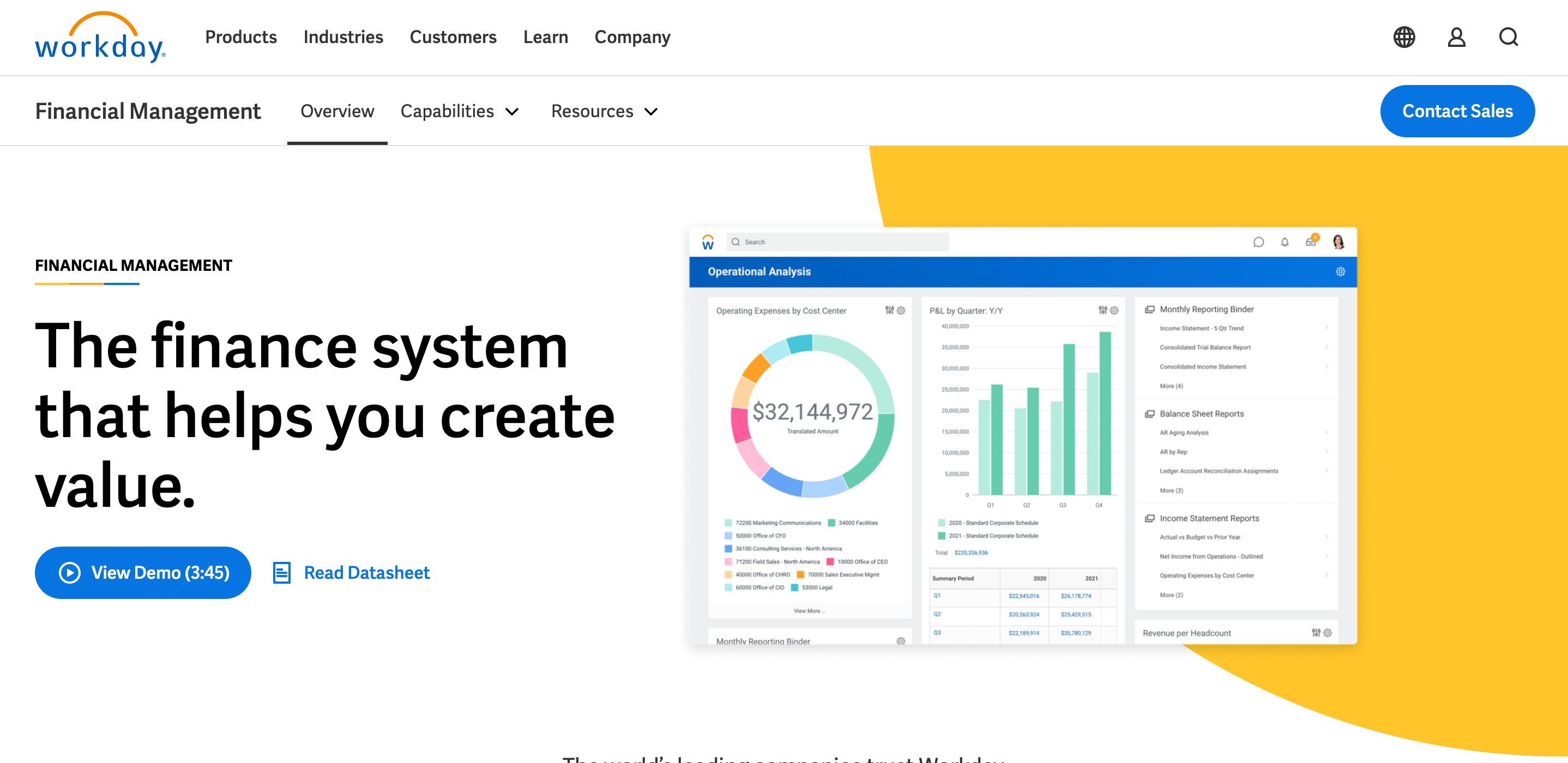Click the search magnifier icon in header
This screenshot has width=1568, height=763.
(x=1509, y=37)
